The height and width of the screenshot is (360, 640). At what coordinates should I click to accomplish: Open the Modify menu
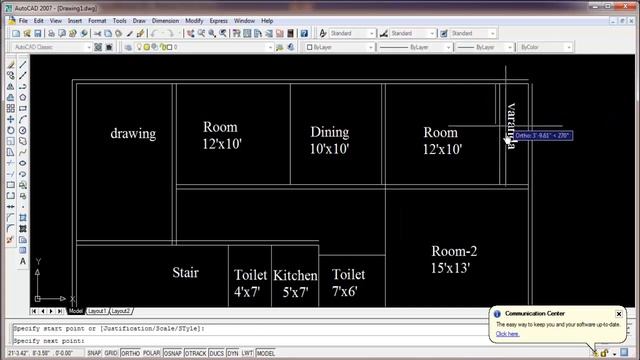194,21
